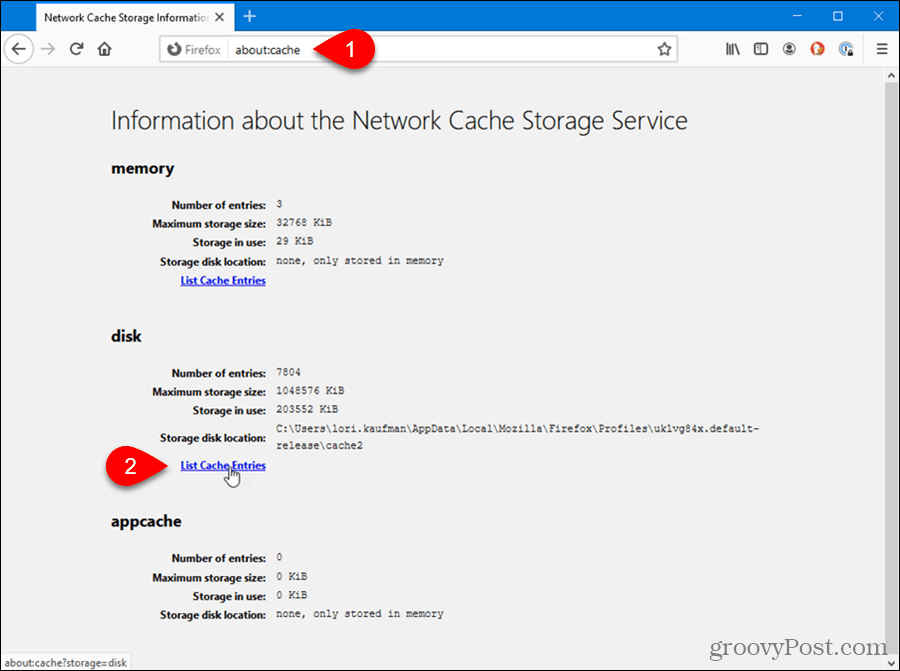Minimize the Firefox window
The height and width of the screenshot is (671, 900).
pos(797,16)
